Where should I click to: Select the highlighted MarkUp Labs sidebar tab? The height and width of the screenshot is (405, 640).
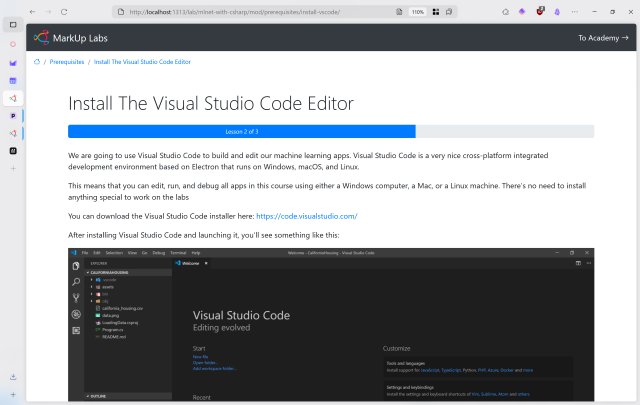click(x=13, y=98)
